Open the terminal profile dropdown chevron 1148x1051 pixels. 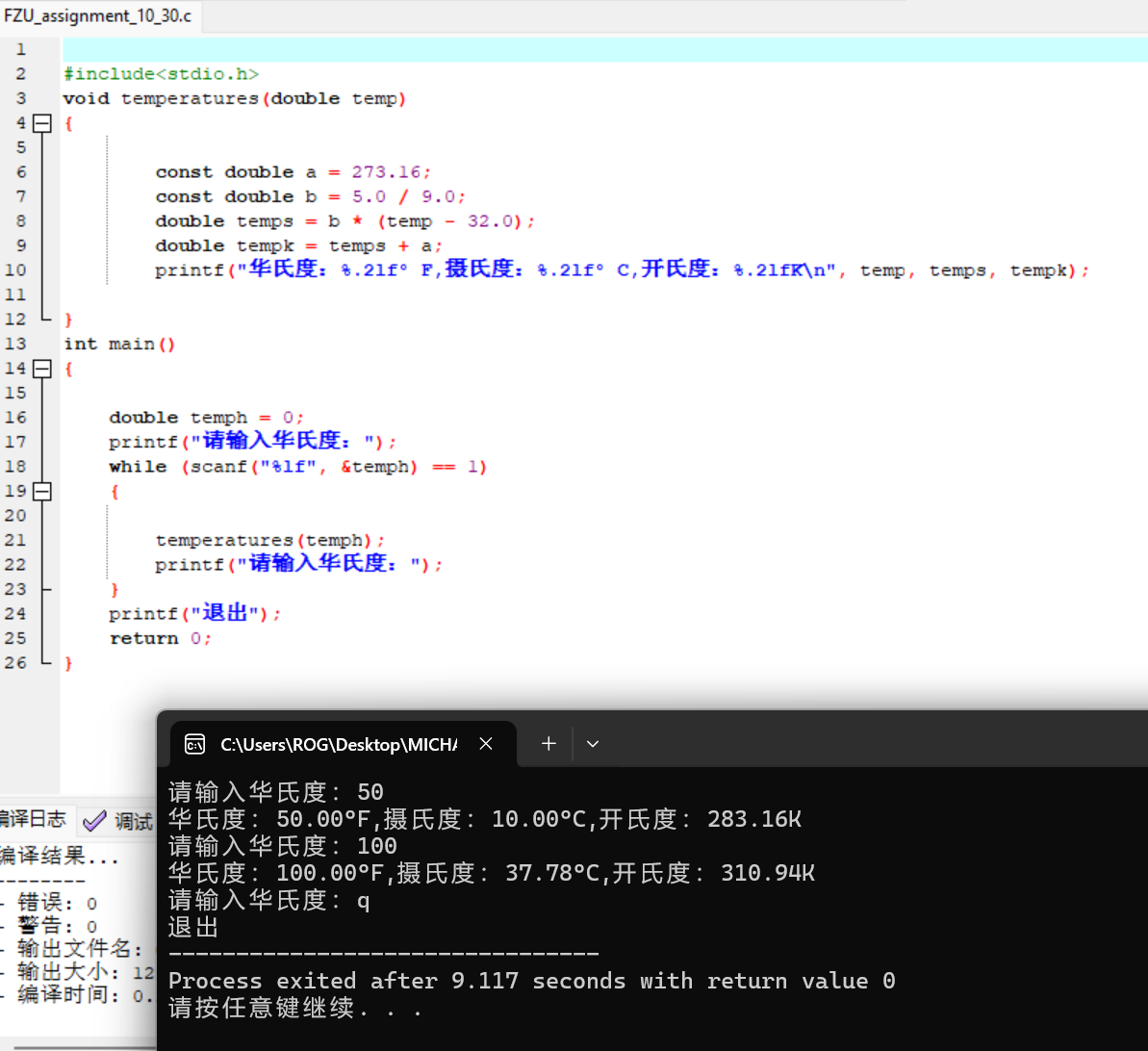(593, 744)
